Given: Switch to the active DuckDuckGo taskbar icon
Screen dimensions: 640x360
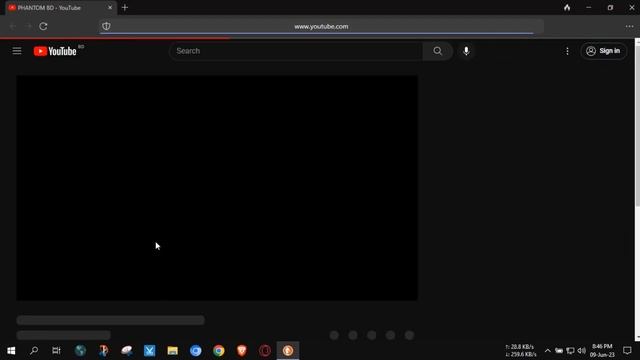Looking at the screenshot, I should pos(288,351).
